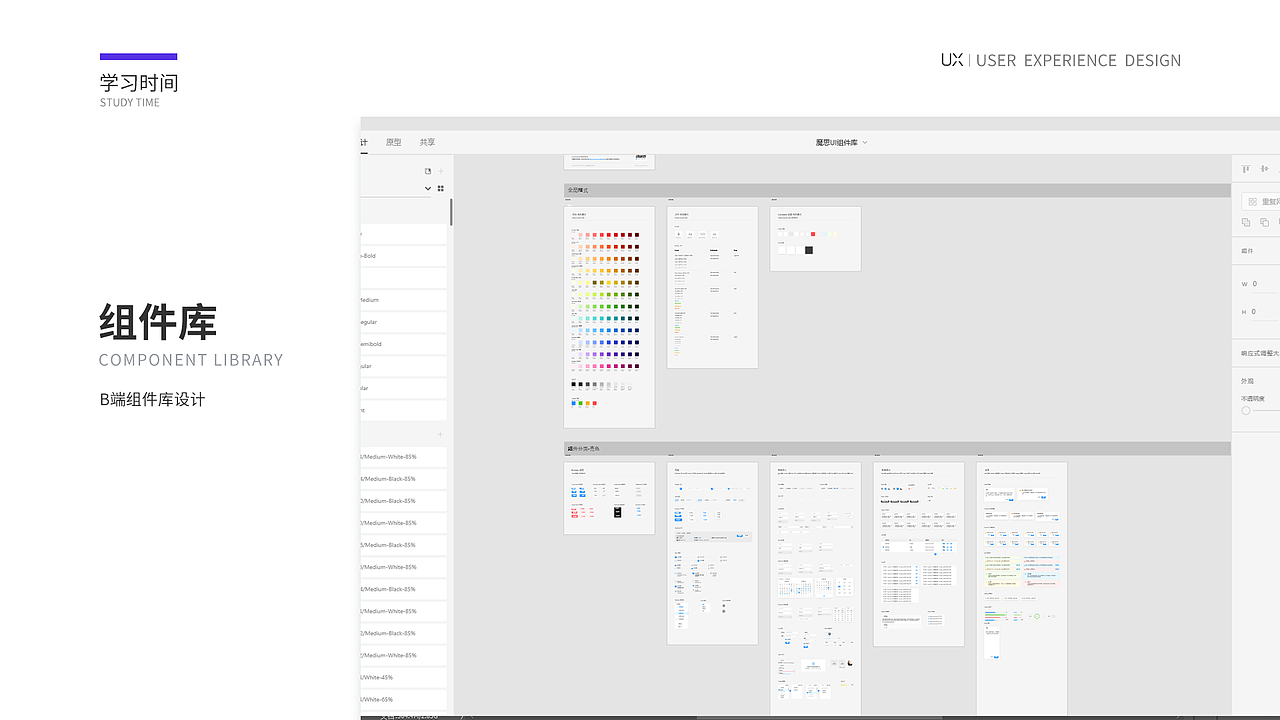Click the 响应式调整大小 responsive resize label
Image resolution: width=1280 pixels, height=720 pixels.
point(1260,354)
